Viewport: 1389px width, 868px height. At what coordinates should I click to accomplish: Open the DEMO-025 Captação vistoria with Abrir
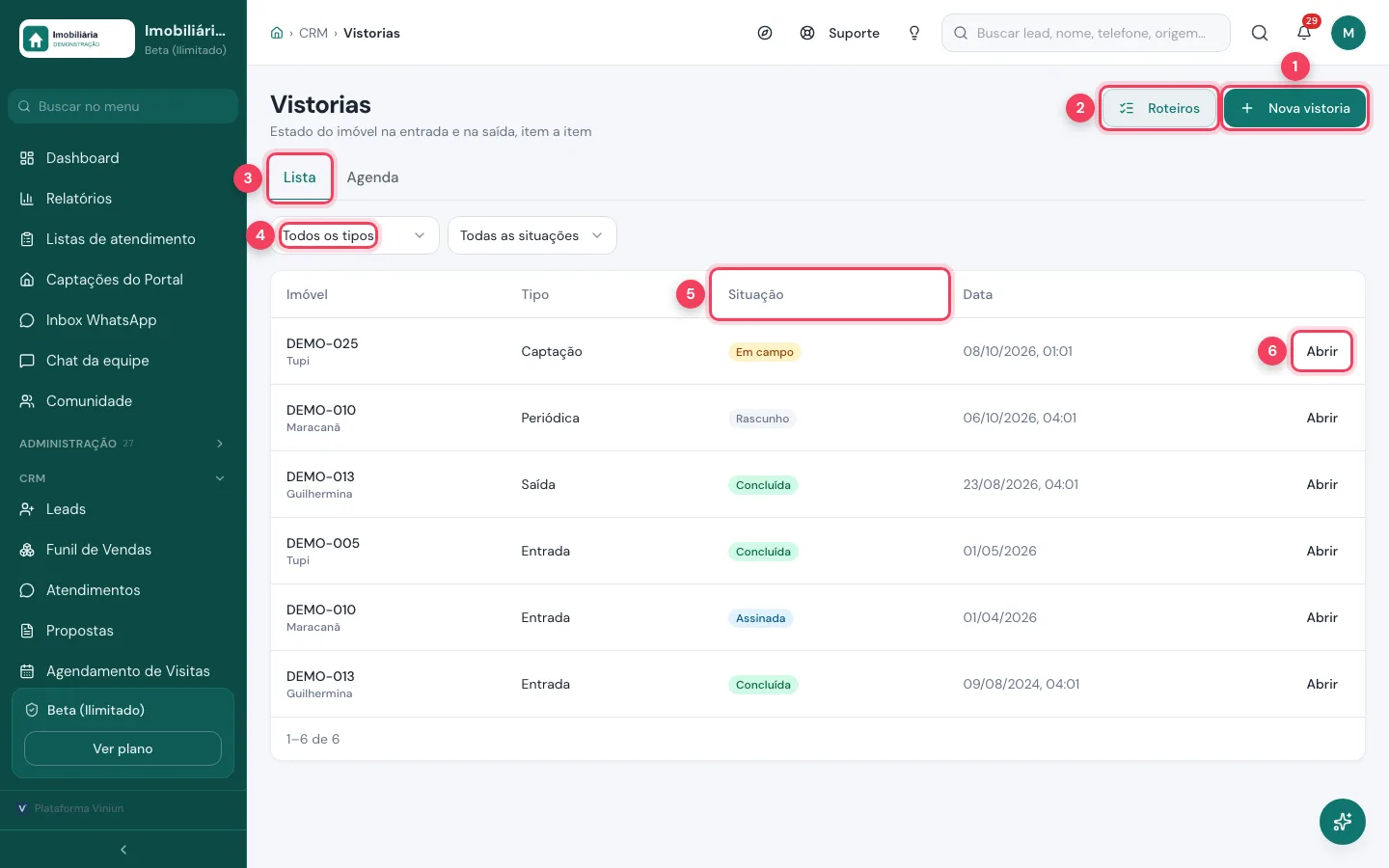1321,351
